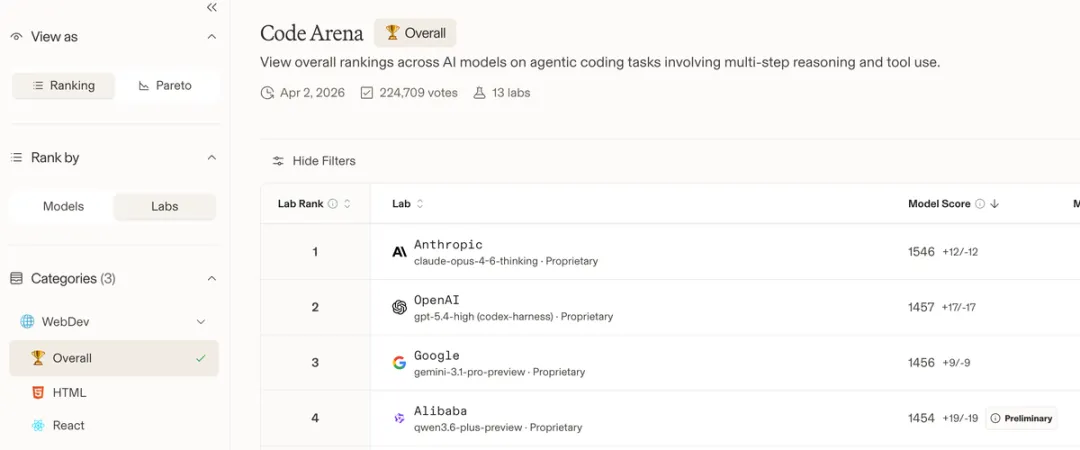The width and height of the screenshot is (1080, 450).
Task: Click the Overall trophy icon in sidebar
Action: coord(38,358)
